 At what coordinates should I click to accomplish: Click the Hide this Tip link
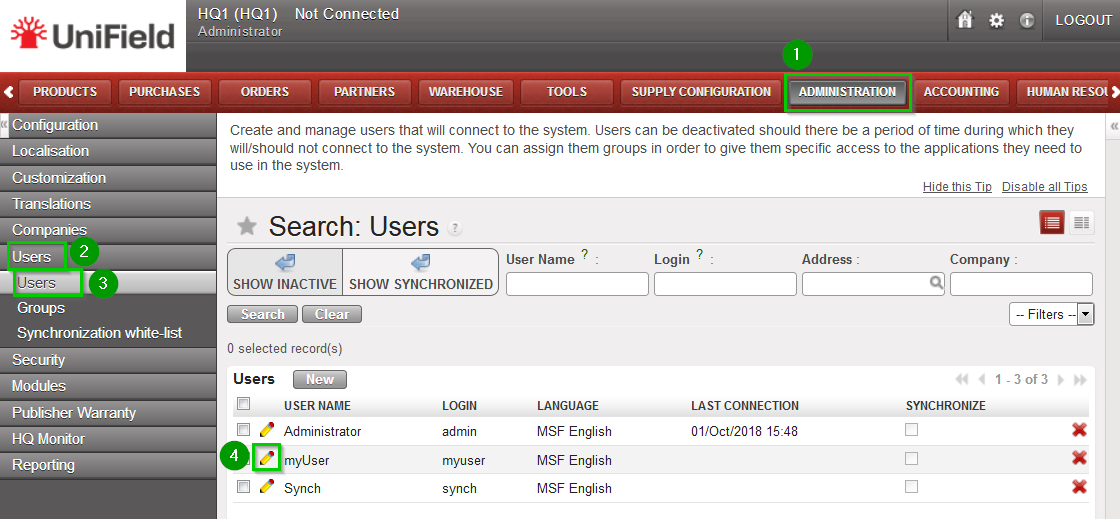pyautogui.click(x=957, y=188)
